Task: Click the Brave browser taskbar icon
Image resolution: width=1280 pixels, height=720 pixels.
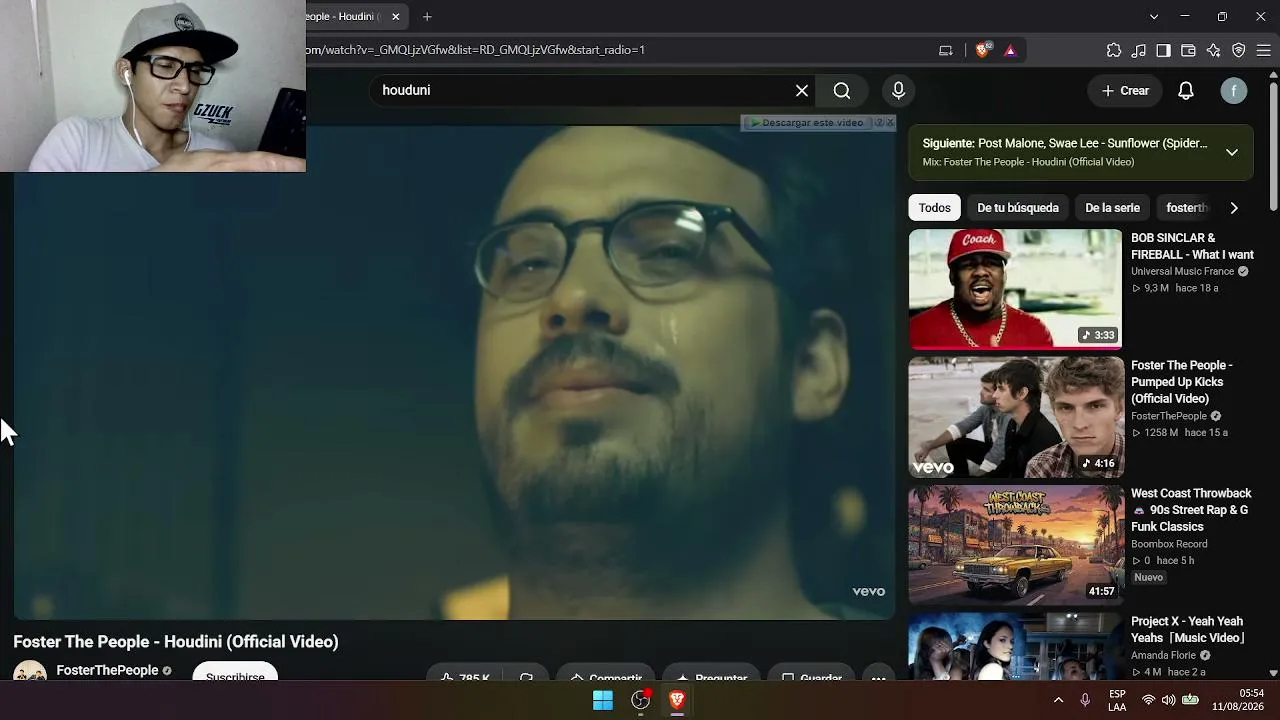Action: coord(677,701)
